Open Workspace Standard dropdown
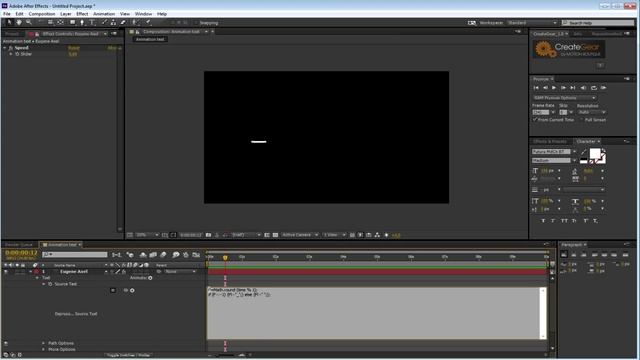The image size is (640, 360). pyautogui.click(x=532, y=23)
